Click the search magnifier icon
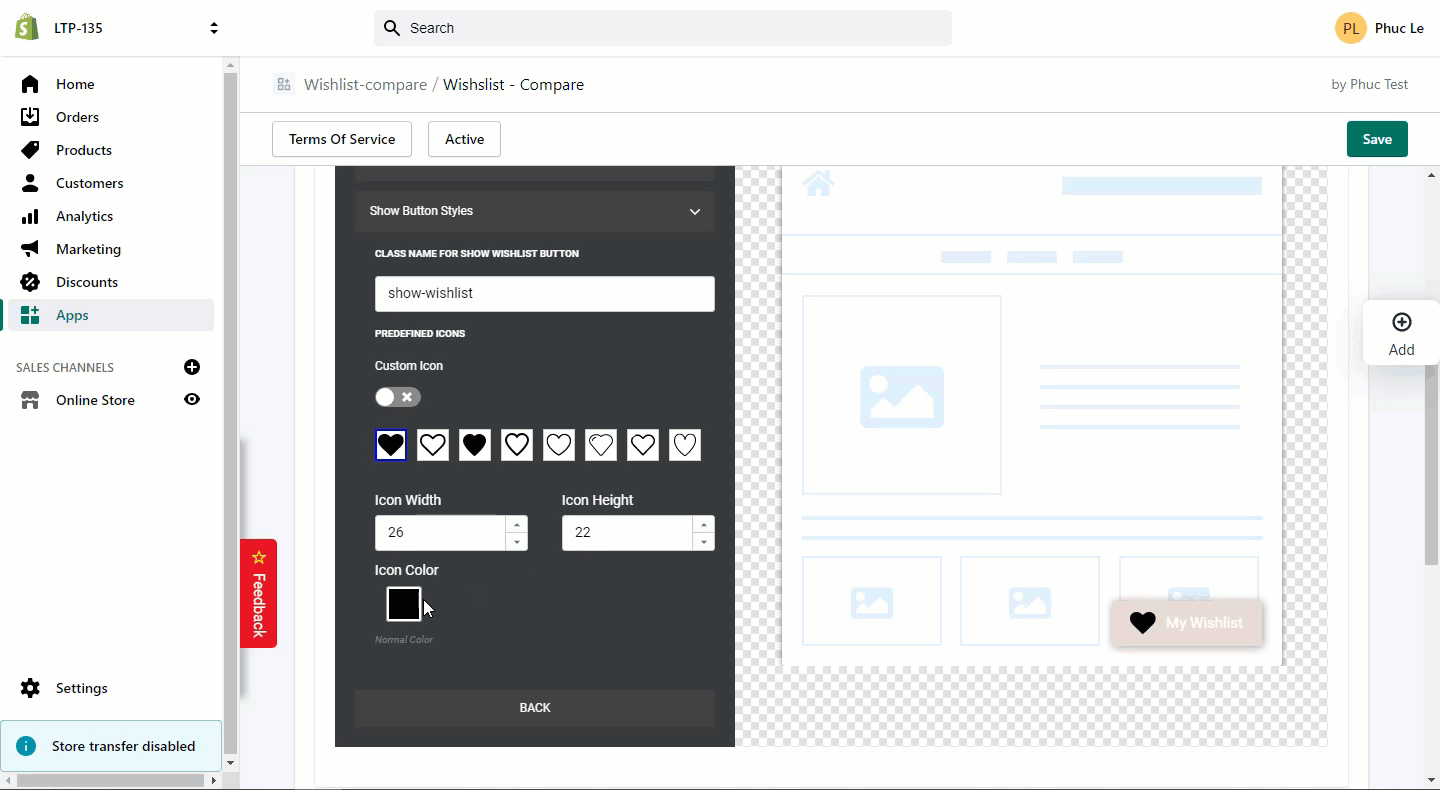The image size is (1440, 790). click(392, 28)
